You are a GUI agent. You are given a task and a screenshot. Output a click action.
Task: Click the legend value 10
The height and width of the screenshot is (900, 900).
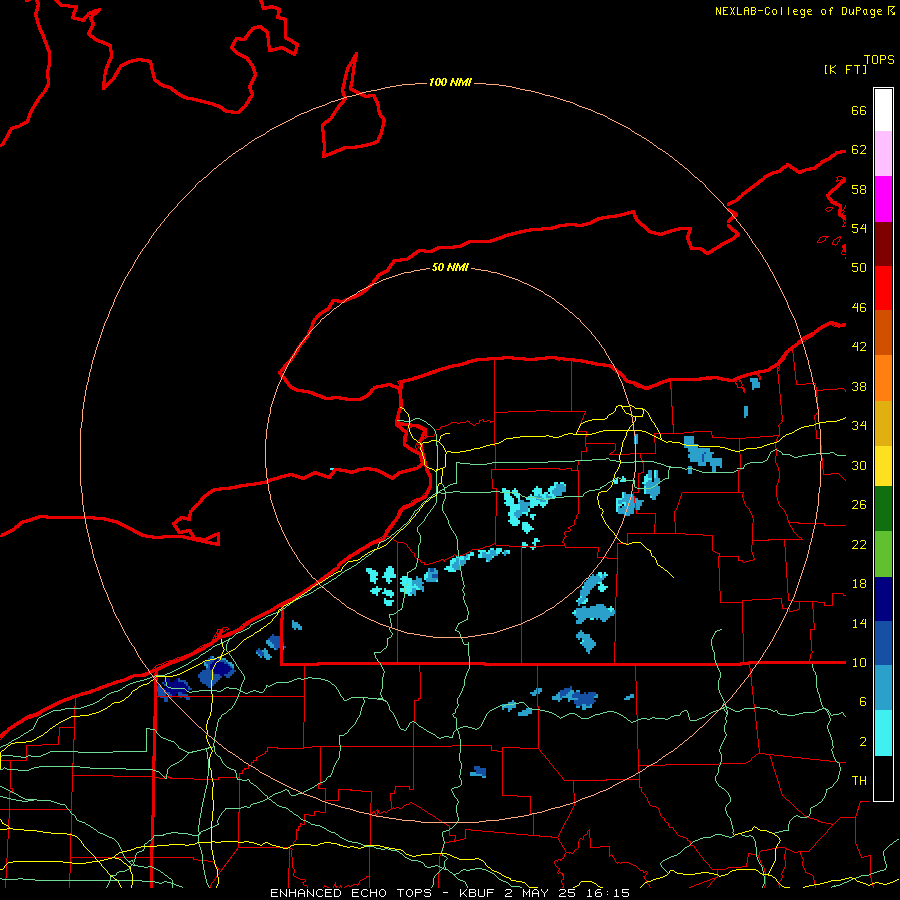click(x=859, y=663)
